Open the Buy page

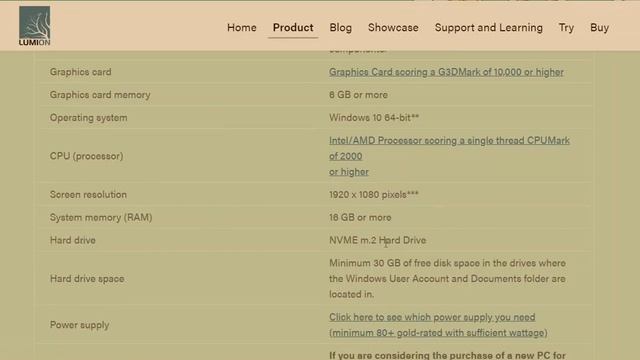599,28
